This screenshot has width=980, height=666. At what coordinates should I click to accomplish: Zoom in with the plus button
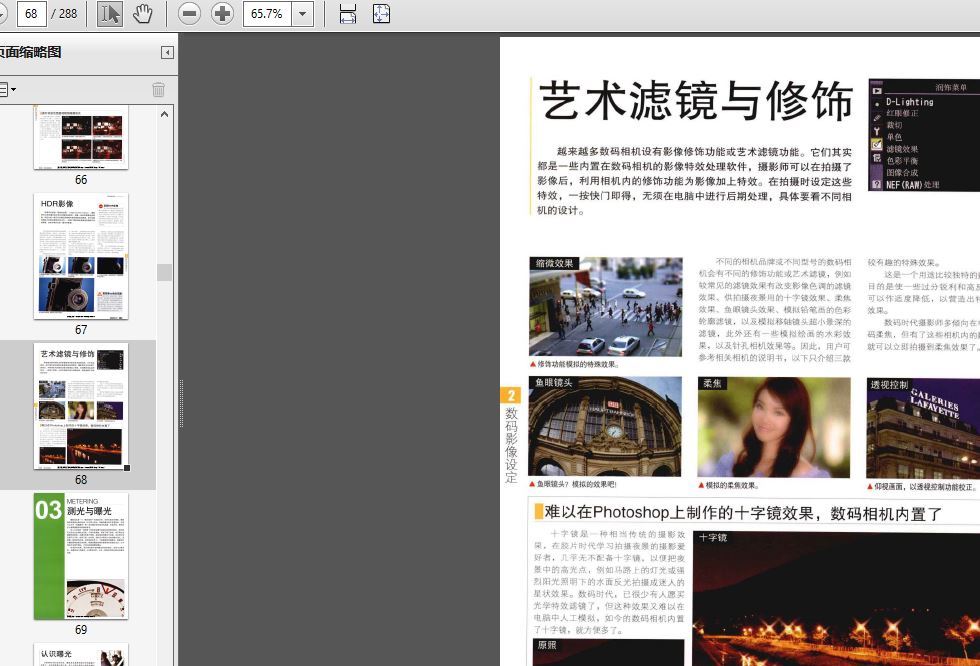click(x=222, y=14)
